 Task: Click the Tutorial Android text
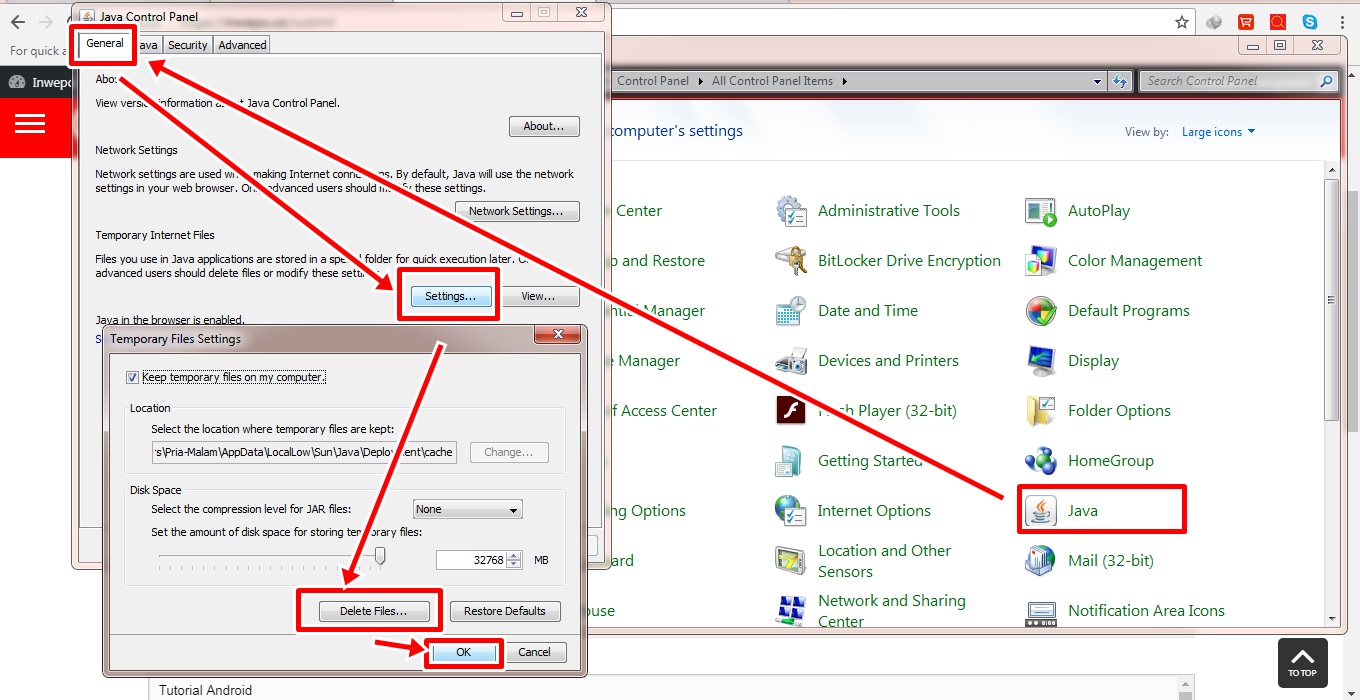[205, 690]
